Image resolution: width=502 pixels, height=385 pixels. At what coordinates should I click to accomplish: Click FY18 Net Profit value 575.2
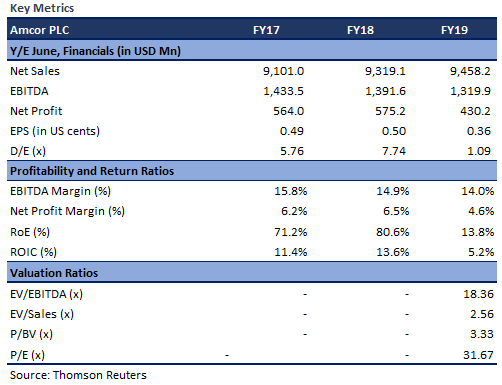point(390,111)
